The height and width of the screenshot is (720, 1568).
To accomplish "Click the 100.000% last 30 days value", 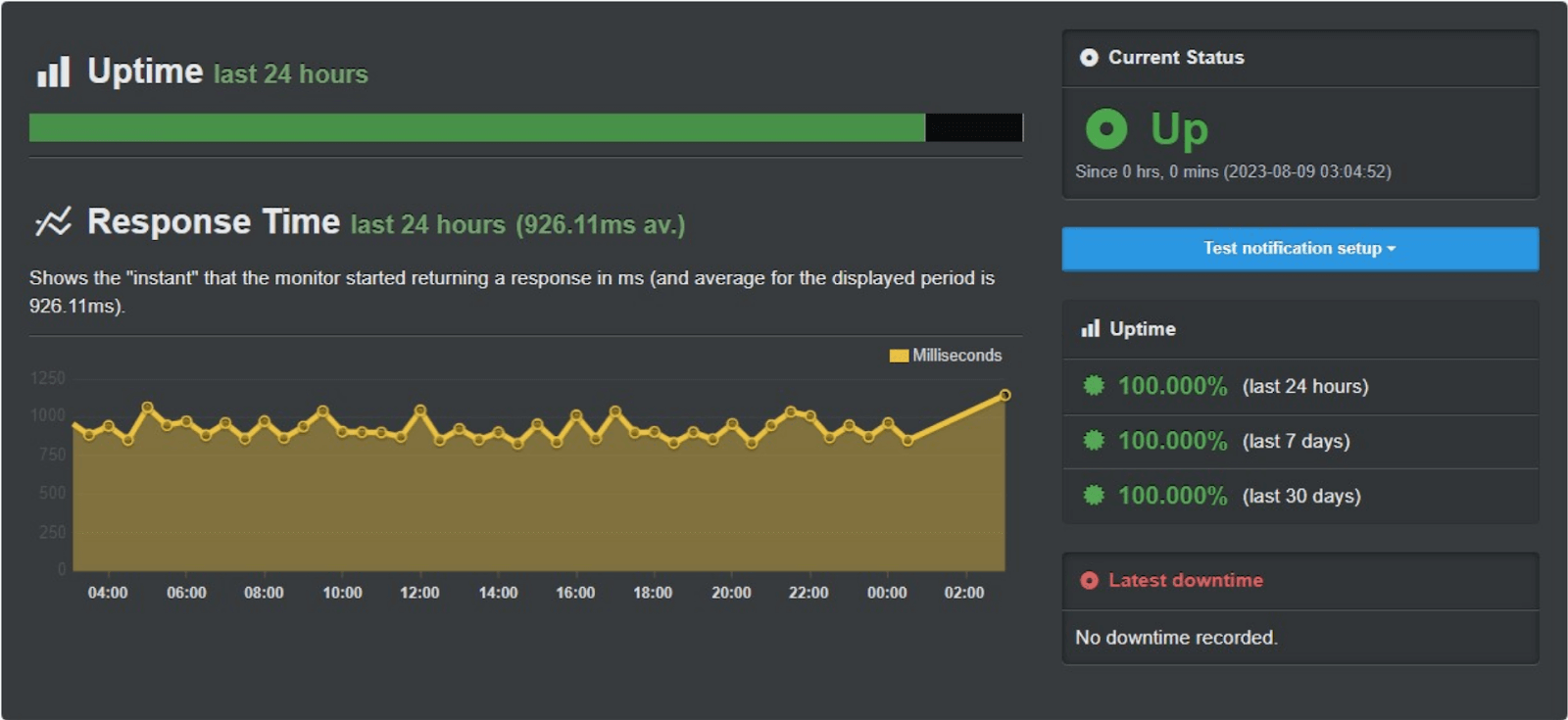I will 1173,496.
